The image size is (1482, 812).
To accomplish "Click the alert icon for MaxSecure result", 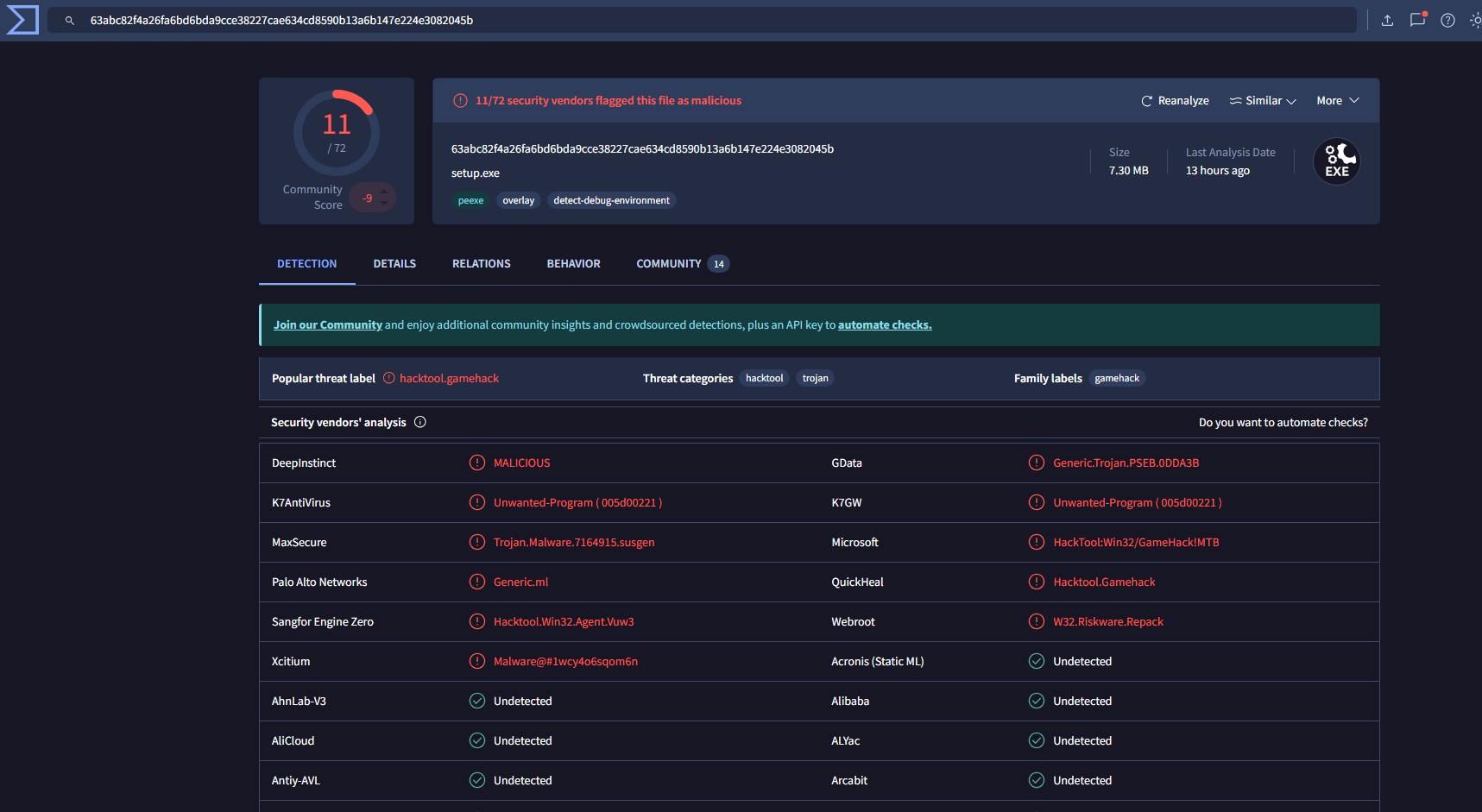I will pyautogui.click(x=477, y=542).
